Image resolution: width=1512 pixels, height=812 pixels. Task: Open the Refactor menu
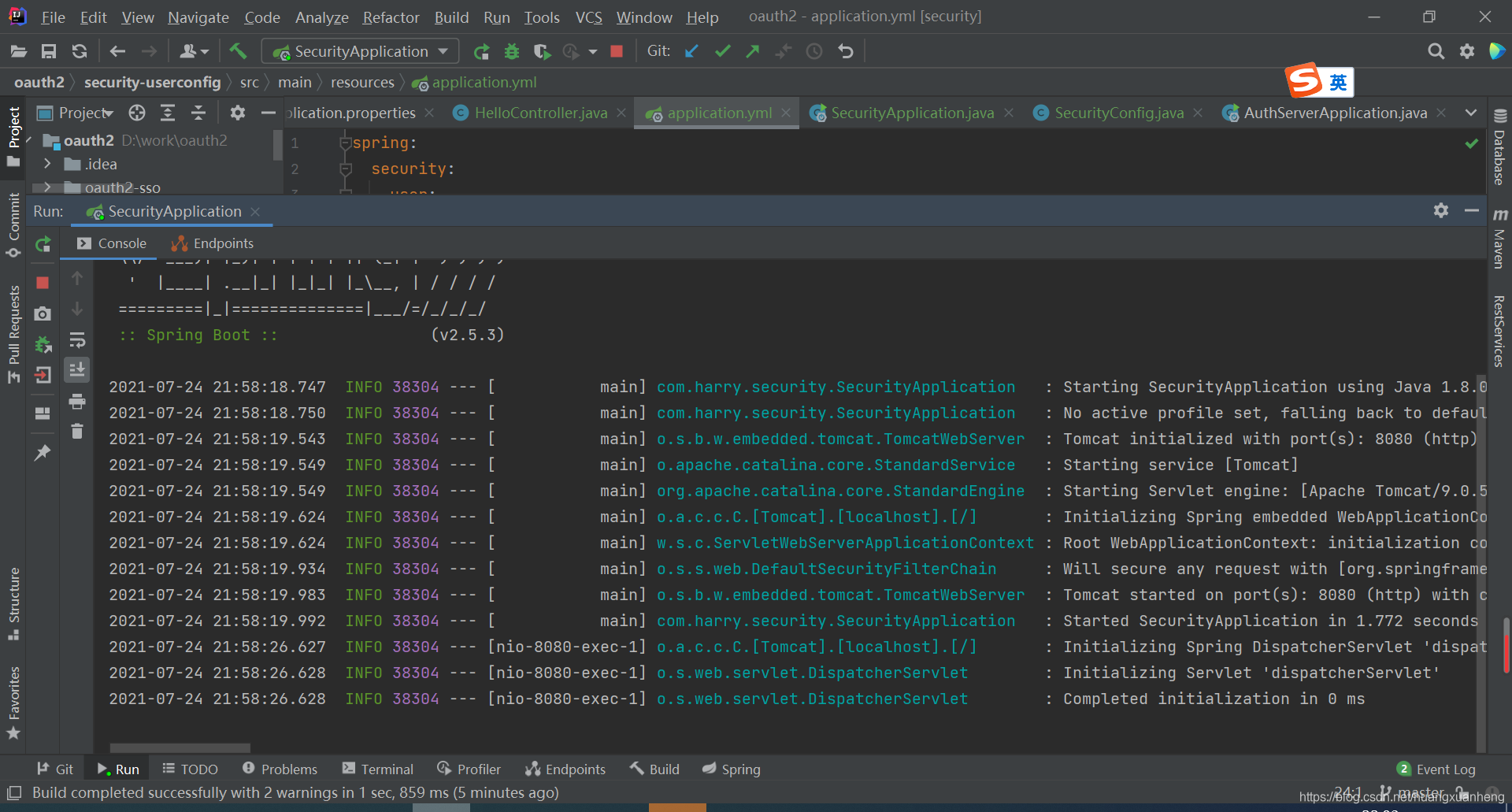(x=391, y=17)
